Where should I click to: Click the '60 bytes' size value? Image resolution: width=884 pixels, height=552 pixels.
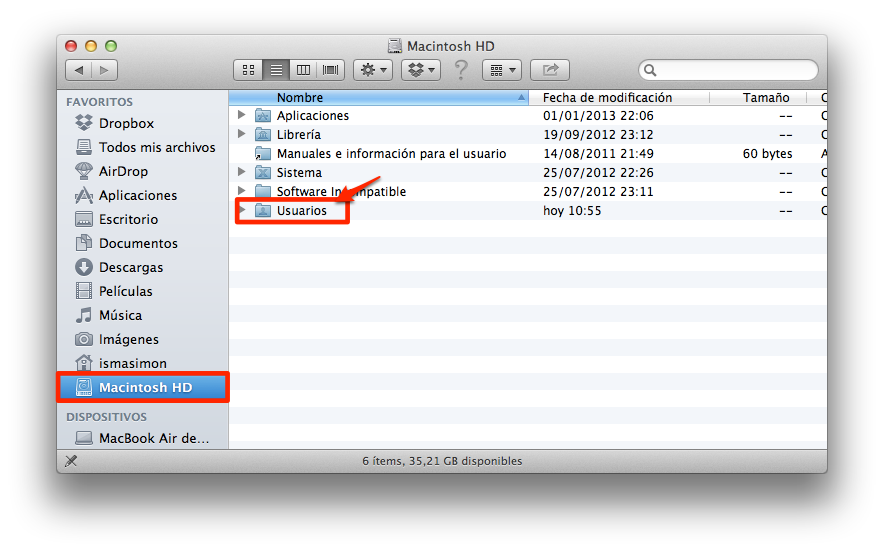767,153
